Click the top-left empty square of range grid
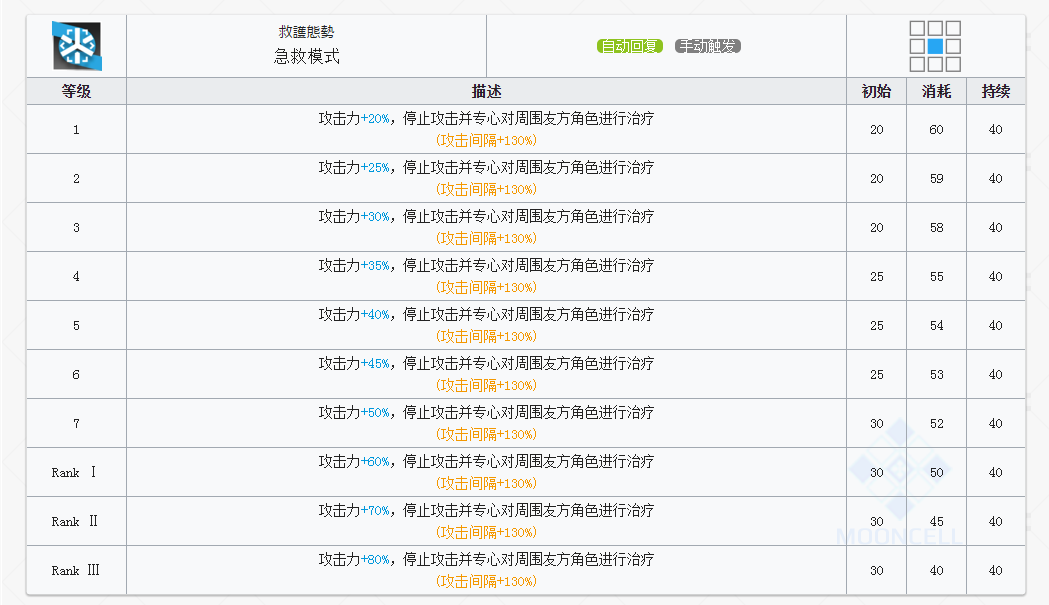 click(x=917, y=28)
